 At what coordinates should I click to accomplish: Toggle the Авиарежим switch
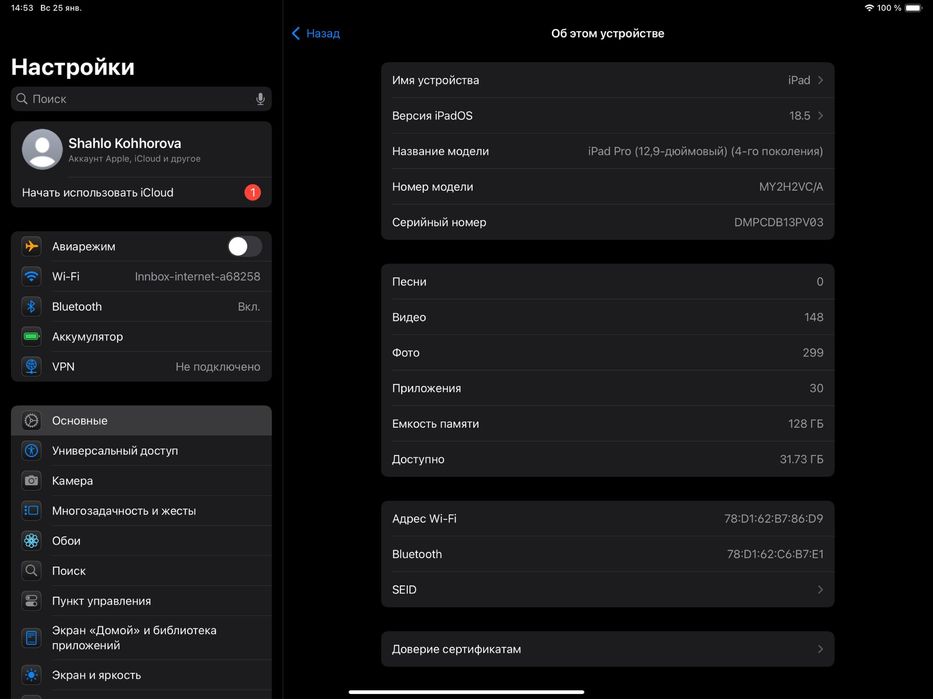click(245, 246)
